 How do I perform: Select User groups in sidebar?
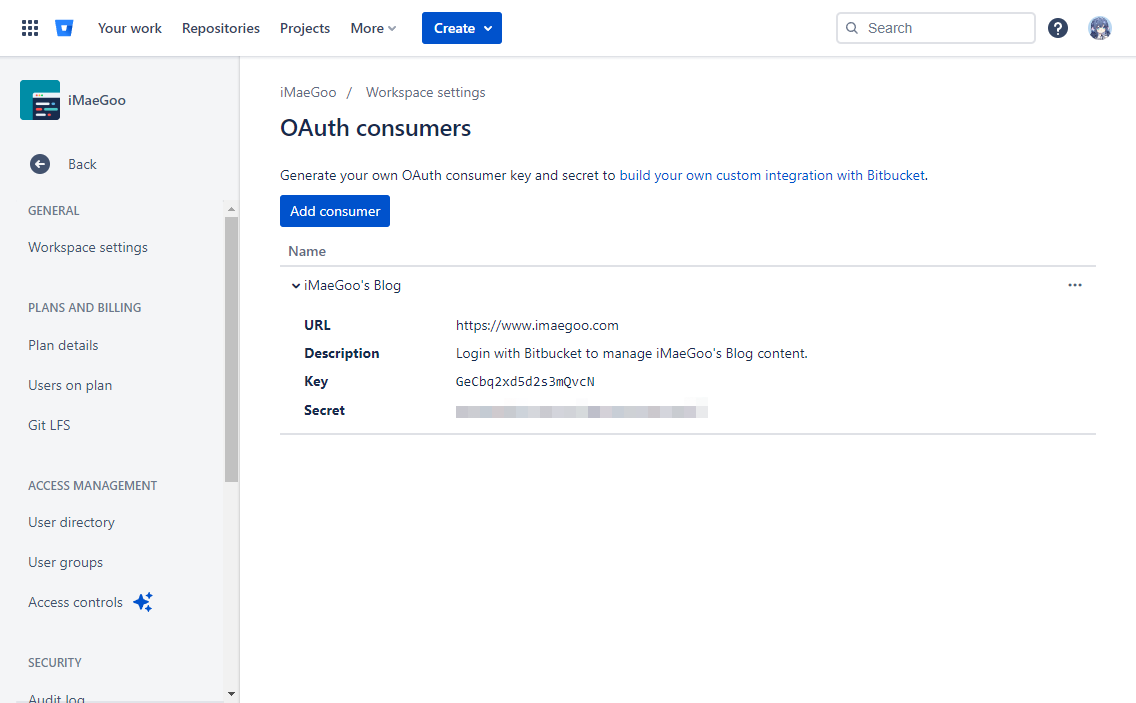coord(65,562)
